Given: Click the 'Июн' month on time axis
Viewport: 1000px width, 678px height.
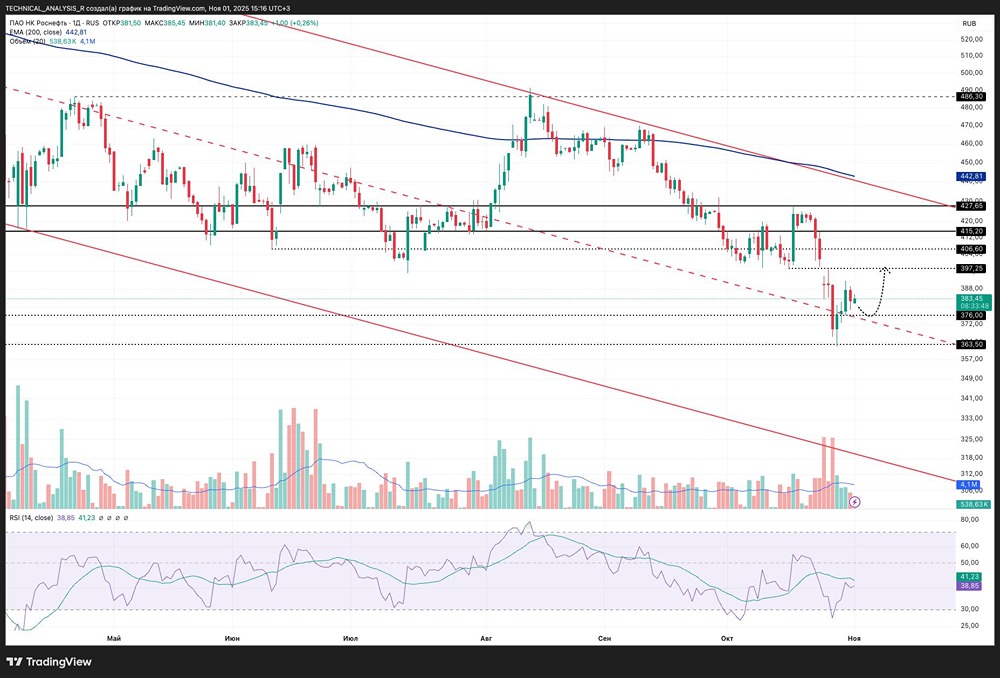Looking at the screenshot, I should point(232,638).
